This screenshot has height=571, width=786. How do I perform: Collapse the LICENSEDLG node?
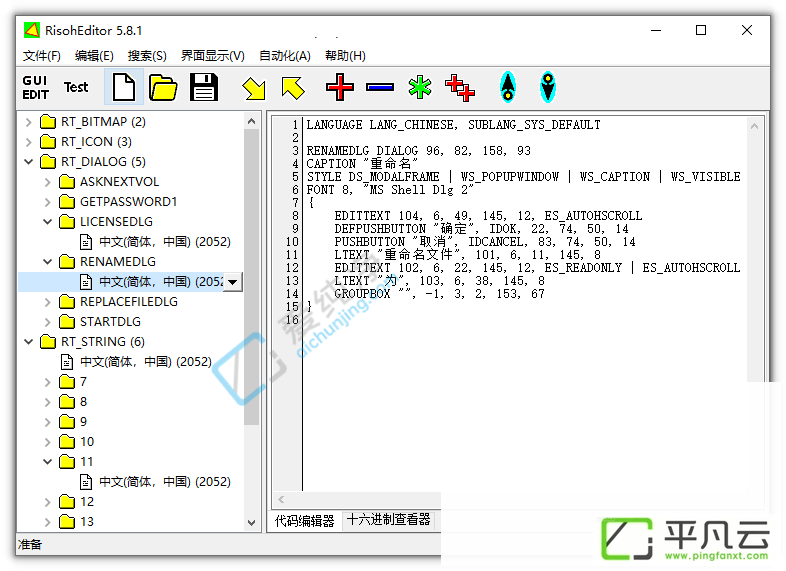[48, 222]
